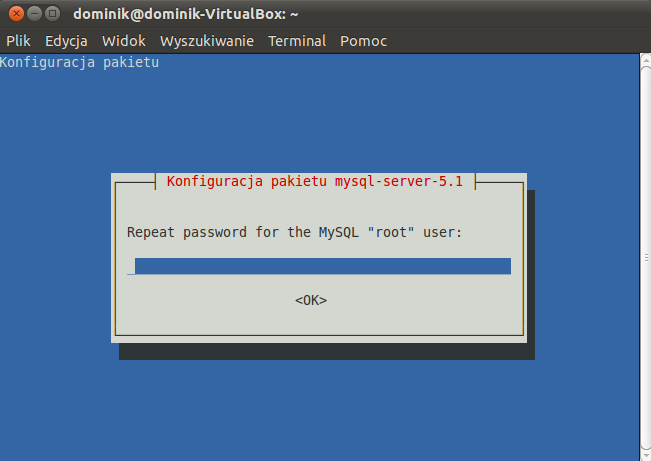The width and height of the screenshot is (651, 461).
Task: Open the Widok menu
Action: (x=124, y=41)
